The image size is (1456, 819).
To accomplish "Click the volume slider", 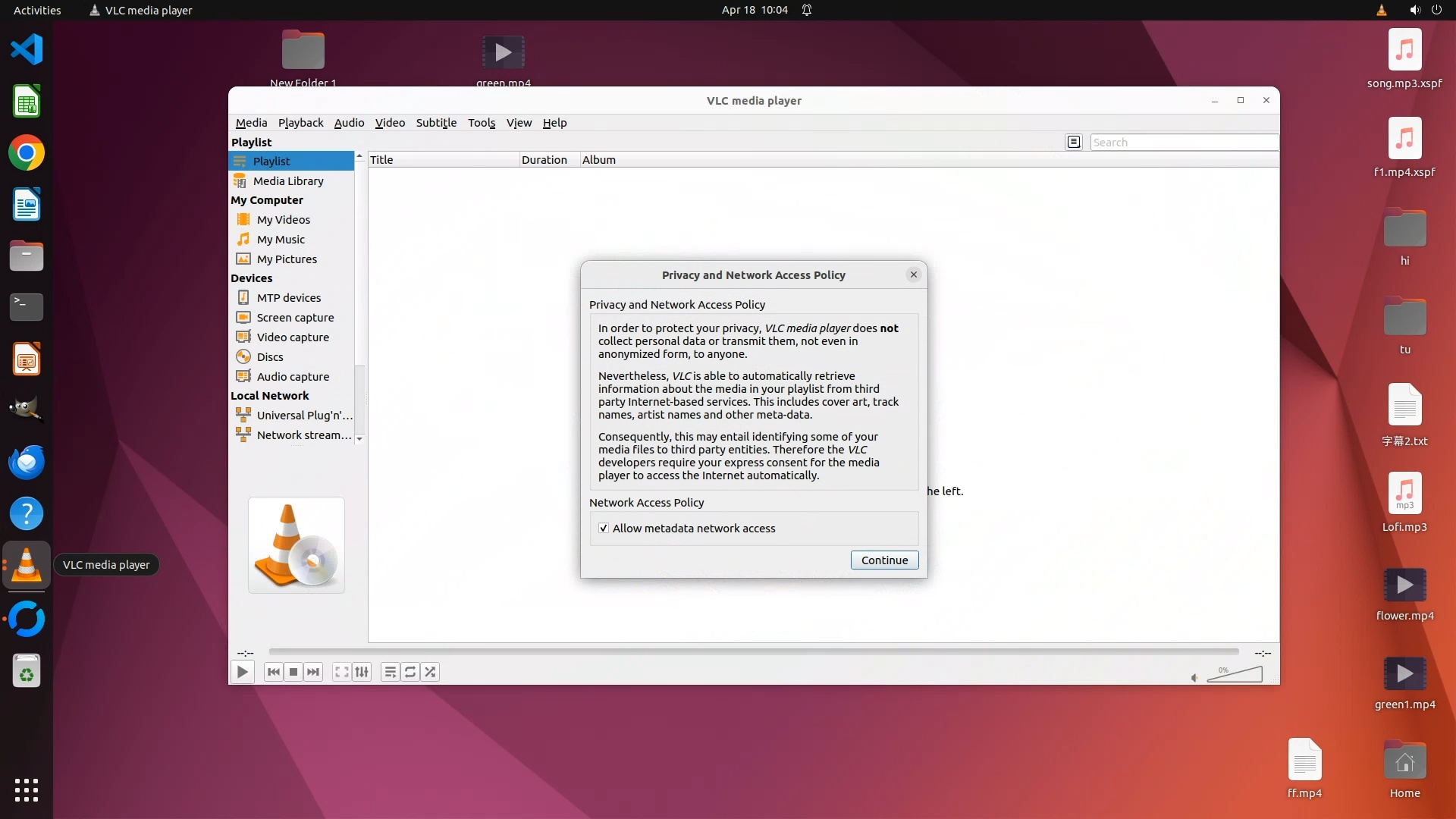I will 1235,675.
